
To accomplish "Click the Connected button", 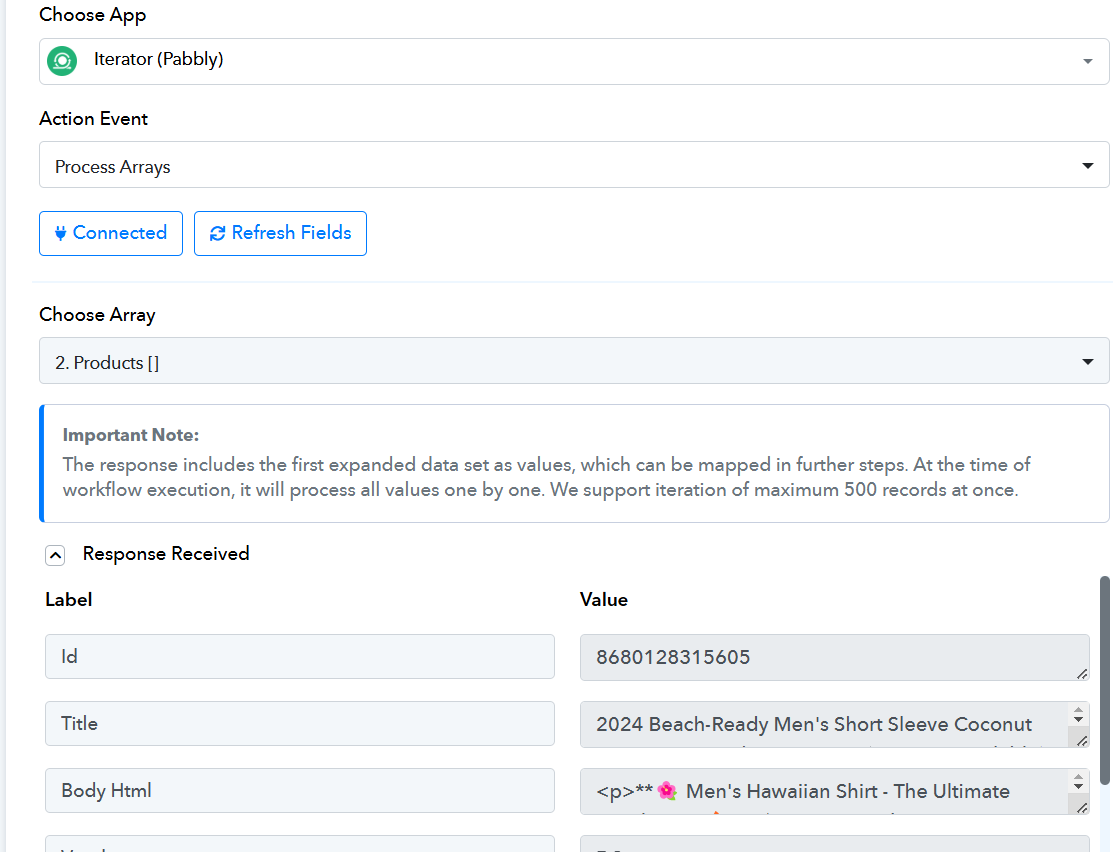I will point(111,233).
